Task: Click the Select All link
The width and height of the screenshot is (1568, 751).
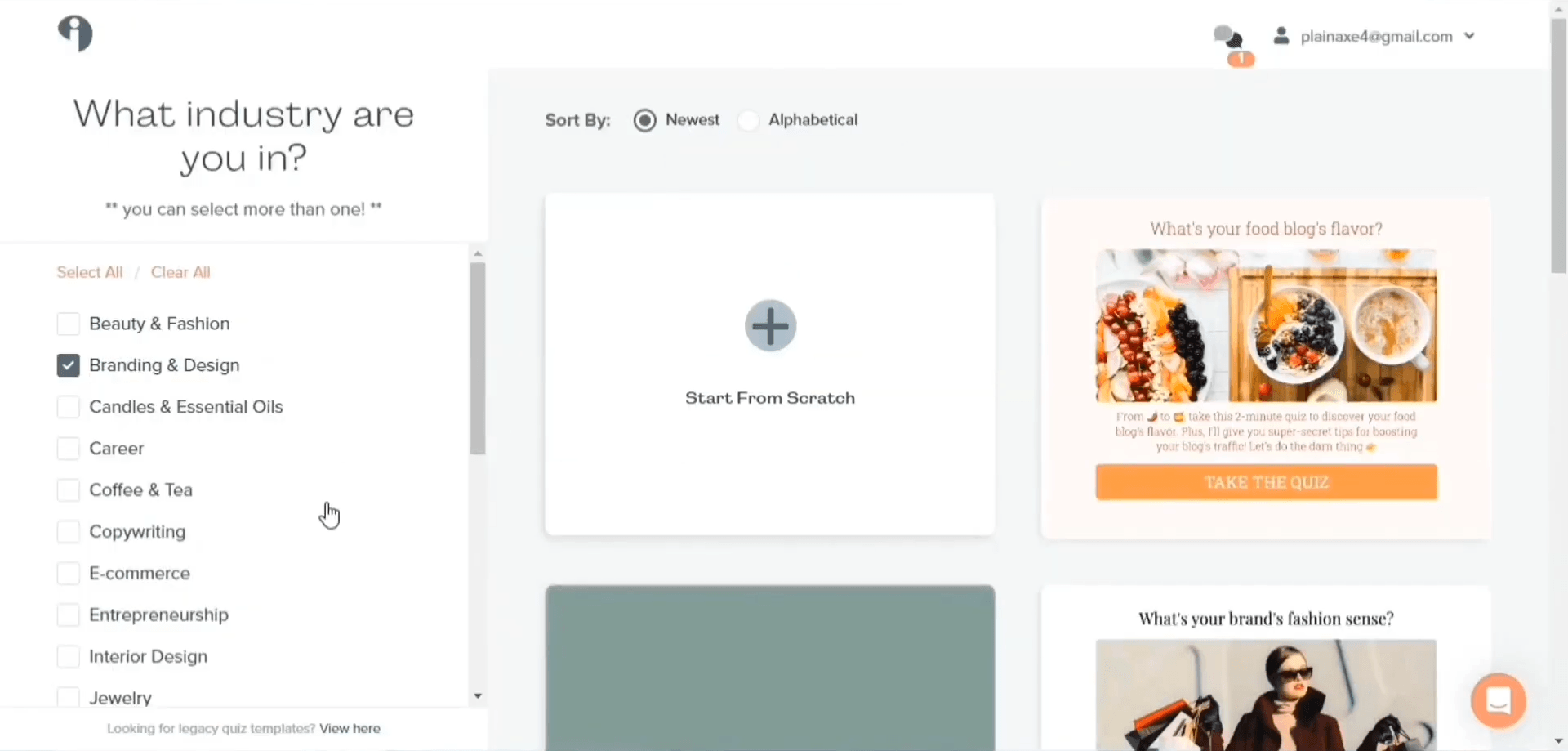Action: point(90,272)
